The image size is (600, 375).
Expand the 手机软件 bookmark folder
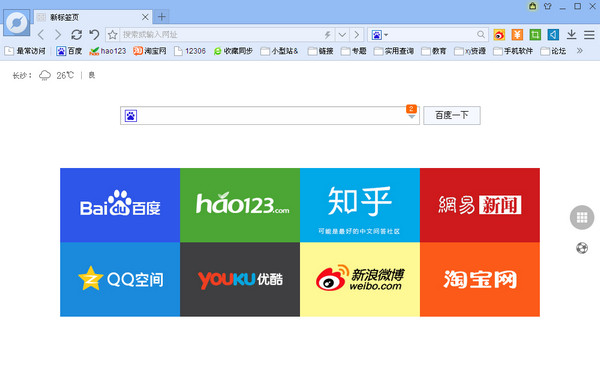(513, 51)
